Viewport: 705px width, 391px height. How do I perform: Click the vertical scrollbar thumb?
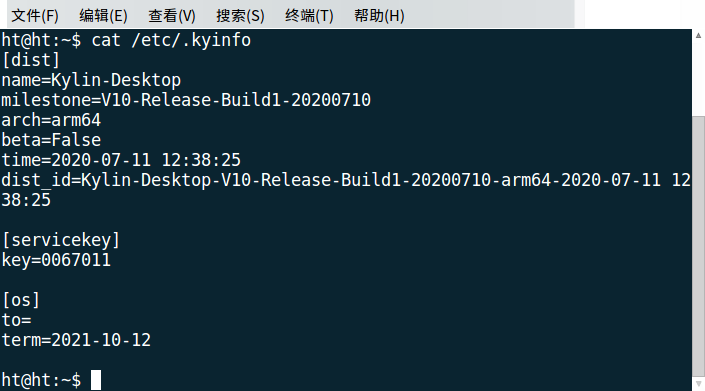pos(698,245)
